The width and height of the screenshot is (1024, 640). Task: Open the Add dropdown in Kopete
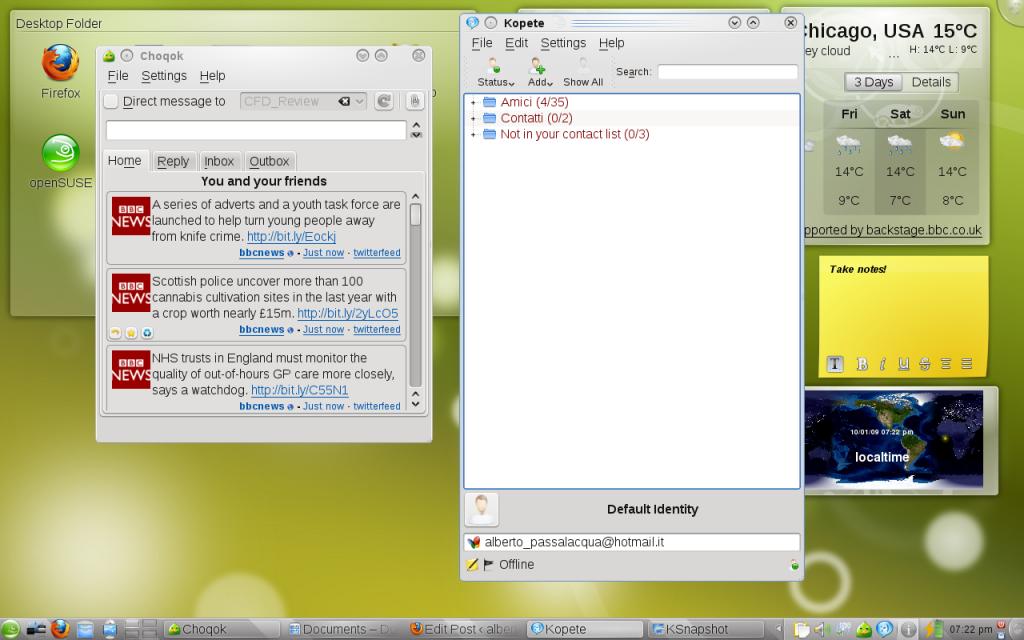[x=539, y=72]
